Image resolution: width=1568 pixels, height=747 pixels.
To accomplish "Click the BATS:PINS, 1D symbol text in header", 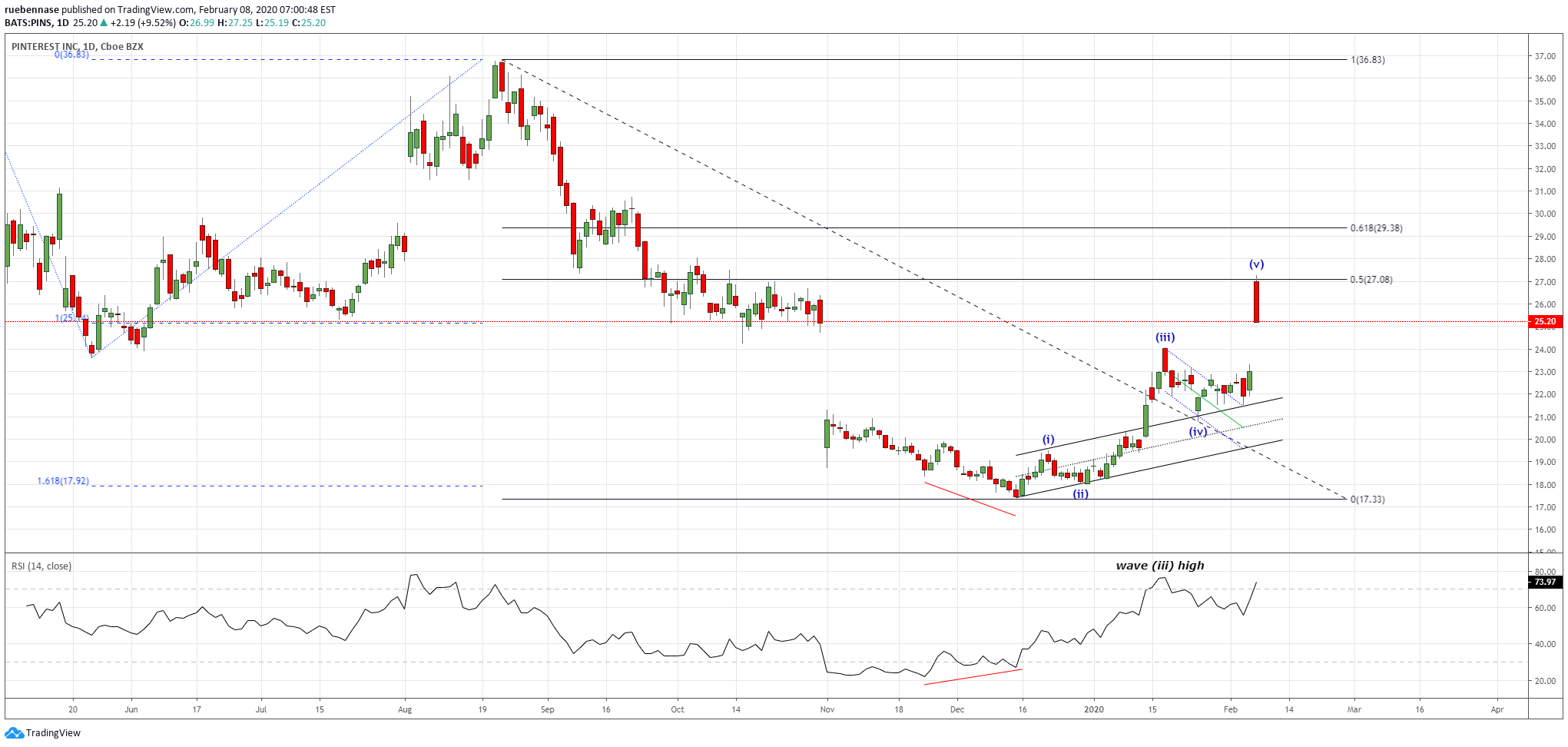I will pos(37,23).
